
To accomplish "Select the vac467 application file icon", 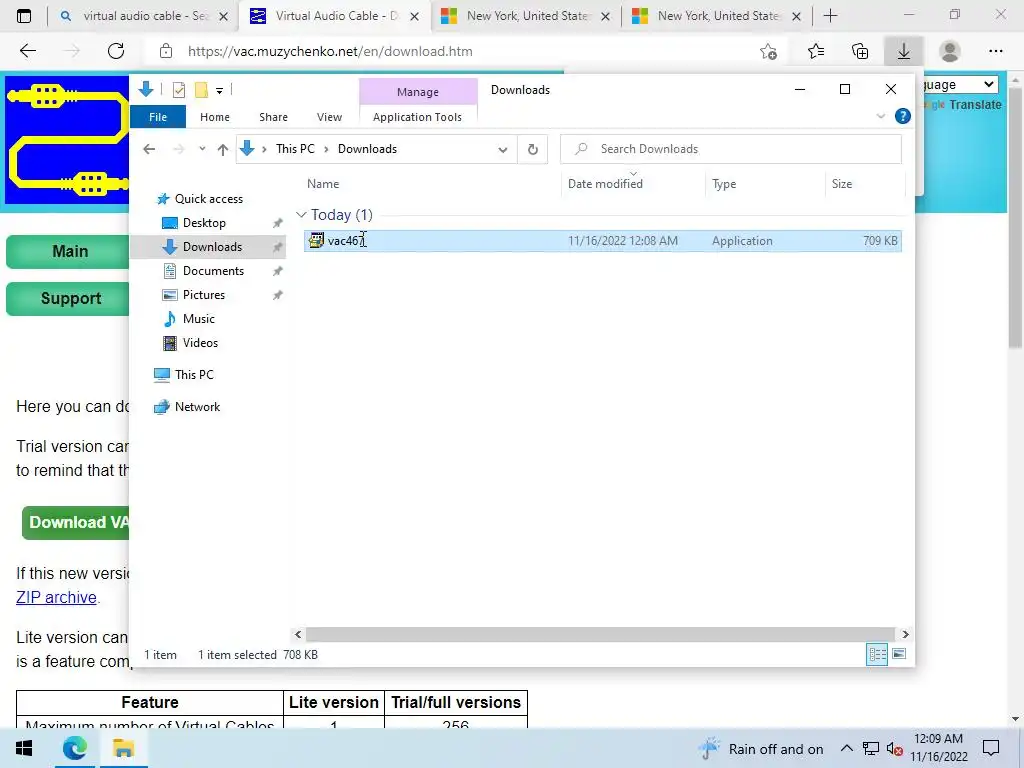I will click(x=316, y=240).
